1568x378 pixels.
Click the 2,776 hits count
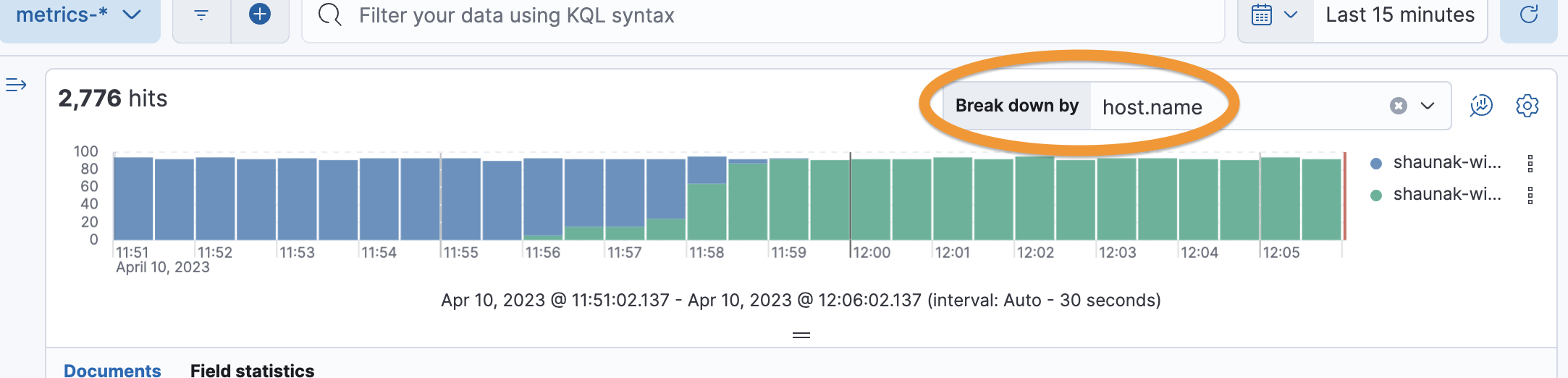click(113, 98)
